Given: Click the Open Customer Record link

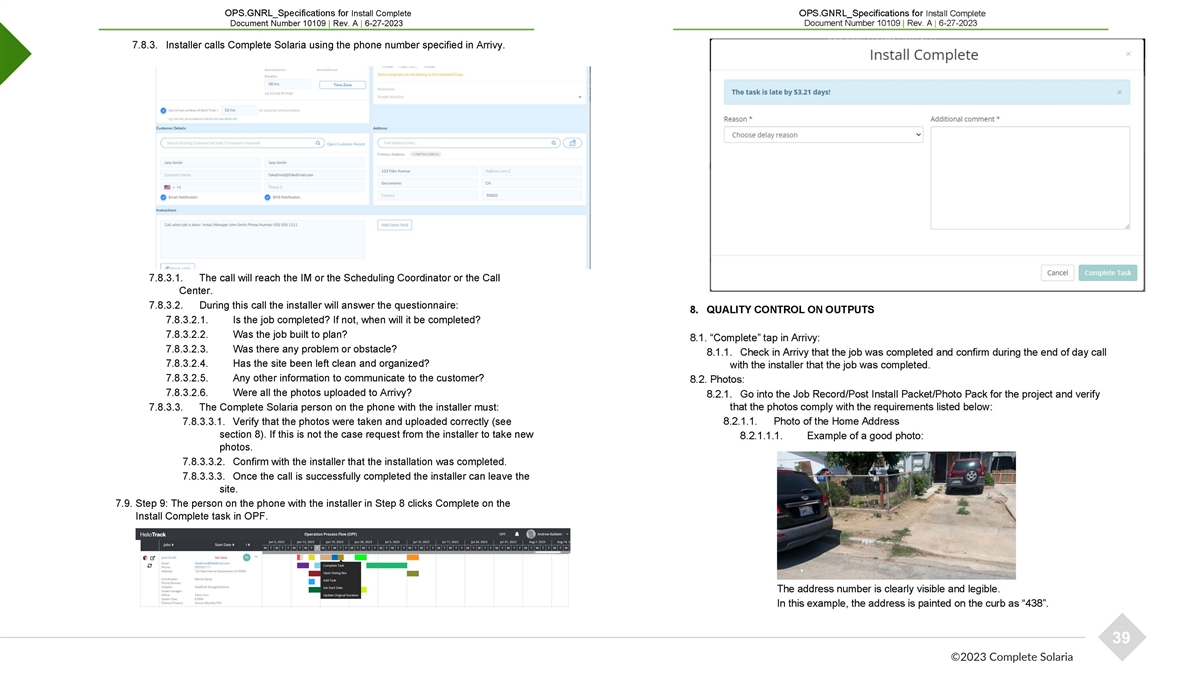Looking at the screenshot, I should [346, 144].
